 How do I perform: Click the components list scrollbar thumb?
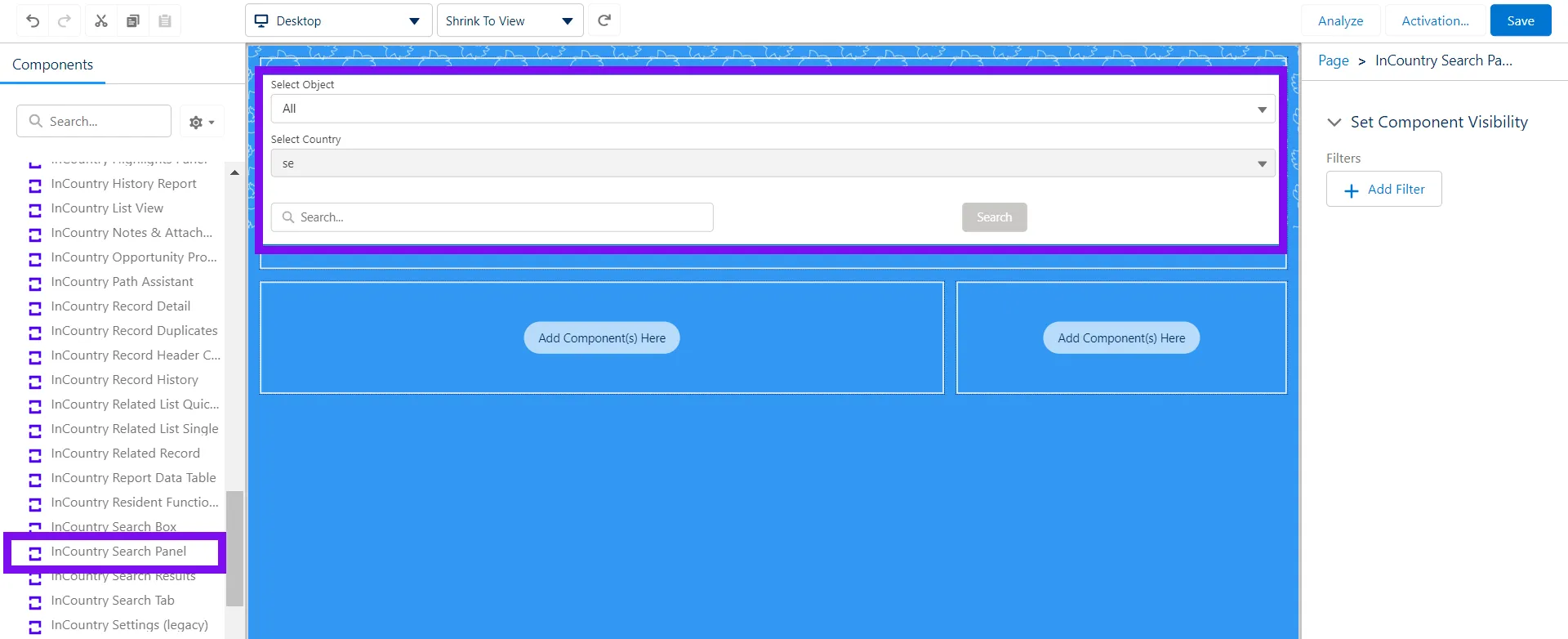click(x=234, y=547)
